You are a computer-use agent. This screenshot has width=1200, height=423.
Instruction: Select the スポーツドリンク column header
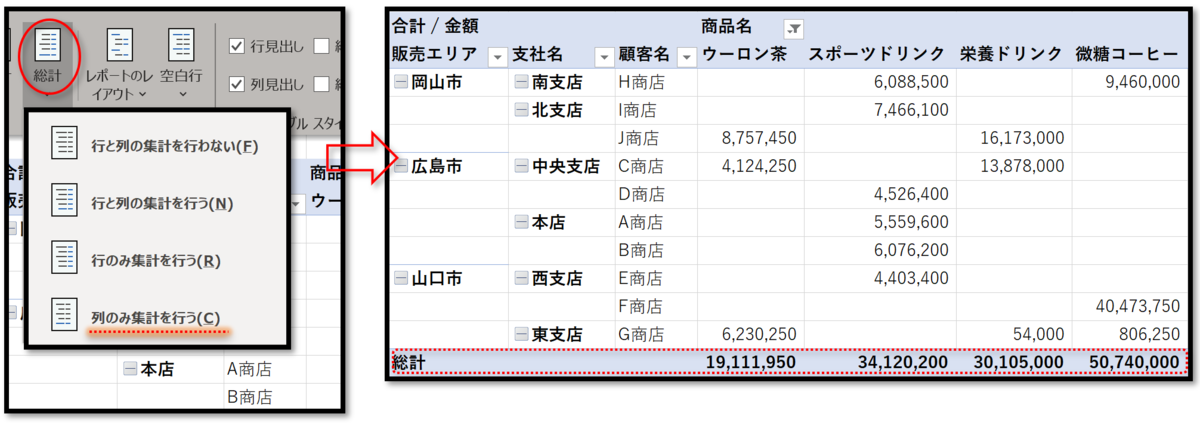pyautogui.click(x=876, y=54)
